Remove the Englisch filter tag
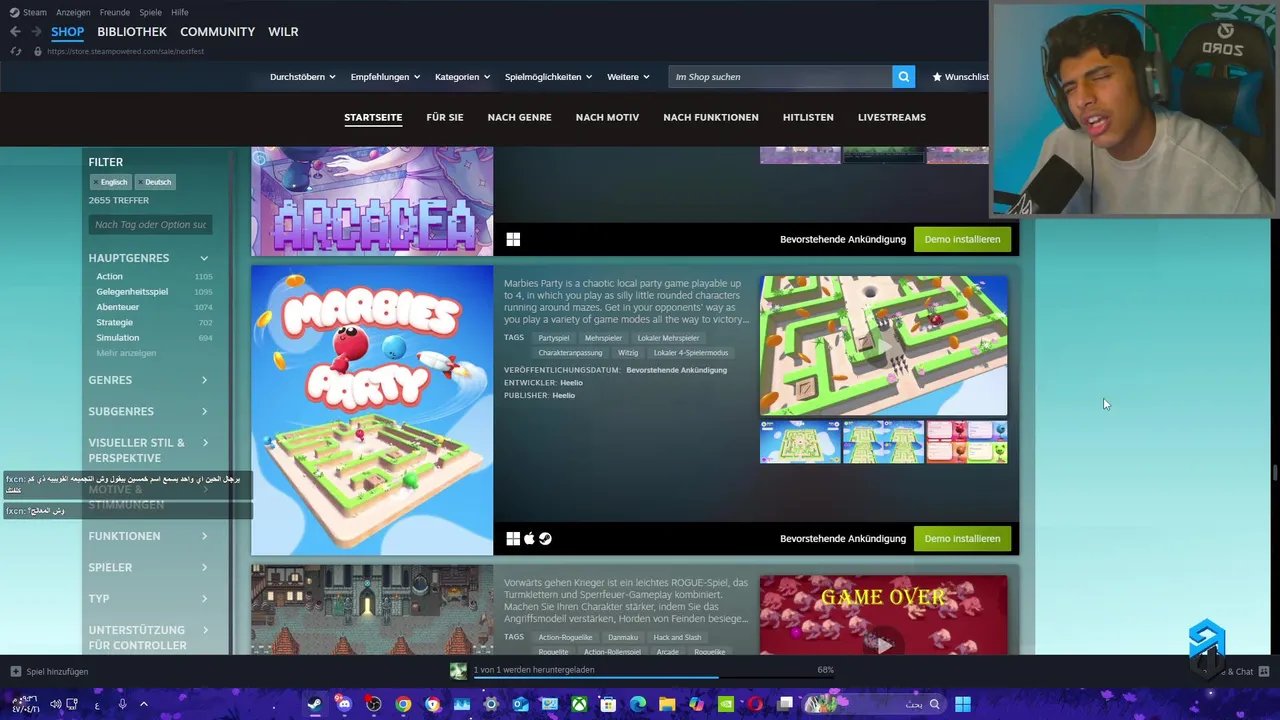 pos(96,182)
